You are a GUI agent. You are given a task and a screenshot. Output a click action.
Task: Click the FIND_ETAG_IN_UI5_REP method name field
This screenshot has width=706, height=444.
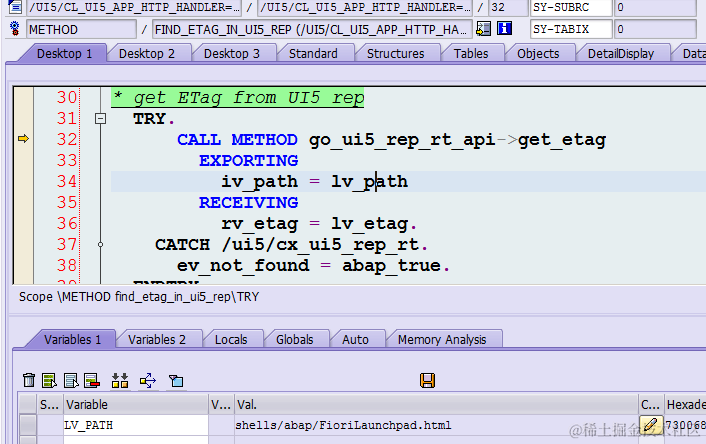(x=312, y=29)
